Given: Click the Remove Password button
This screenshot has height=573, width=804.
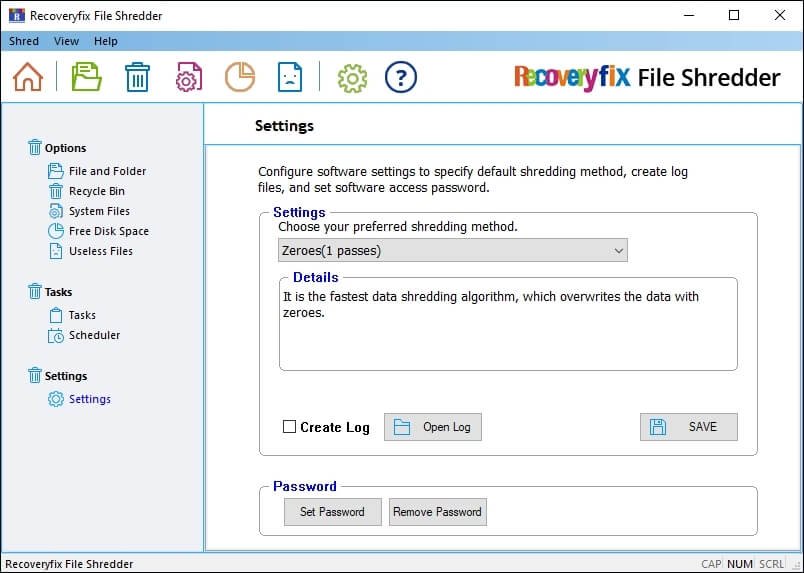Looking at the screenshot, I should (x=437, y=512).
